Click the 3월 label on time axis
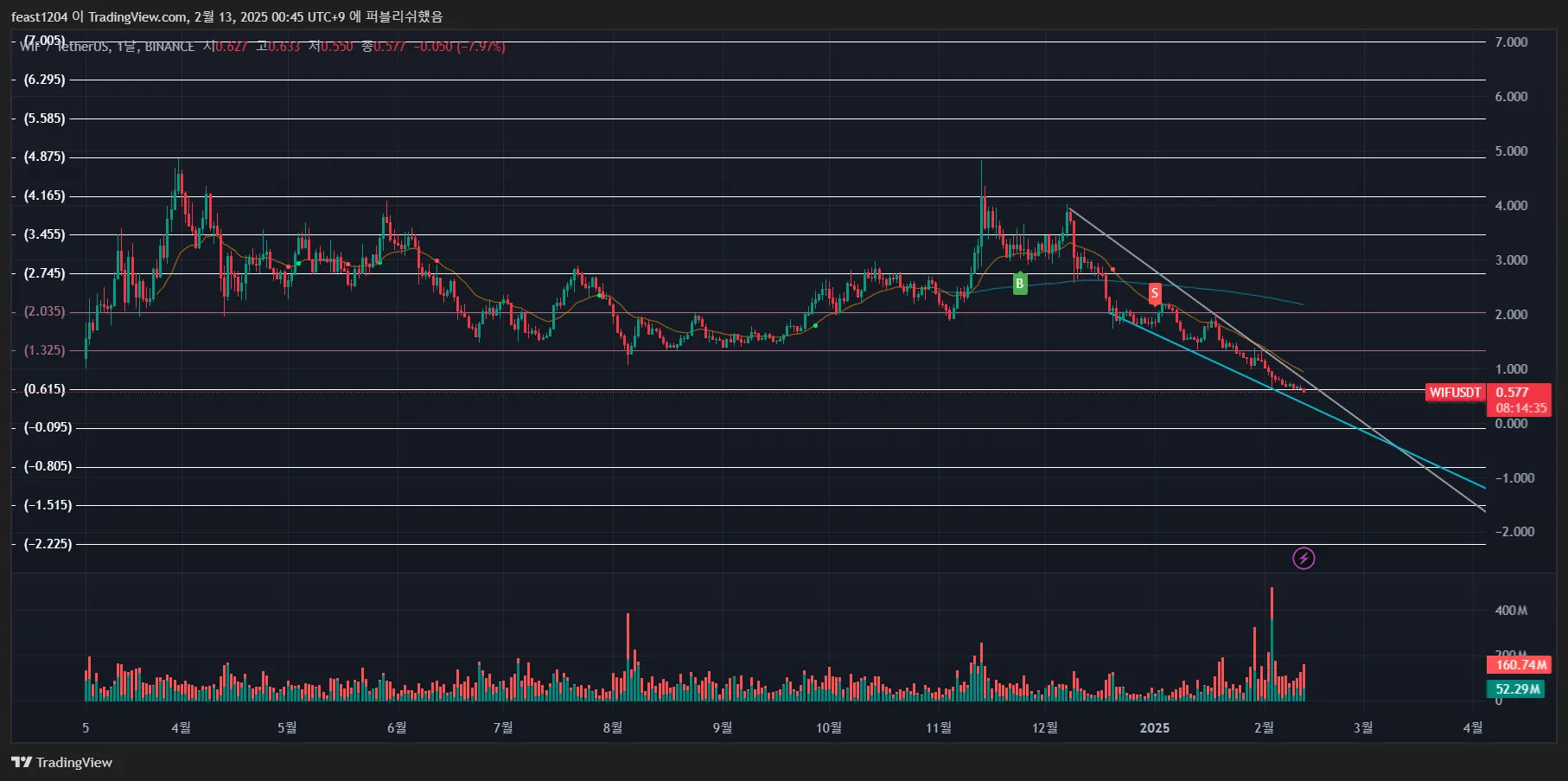 click(1363, 728)
